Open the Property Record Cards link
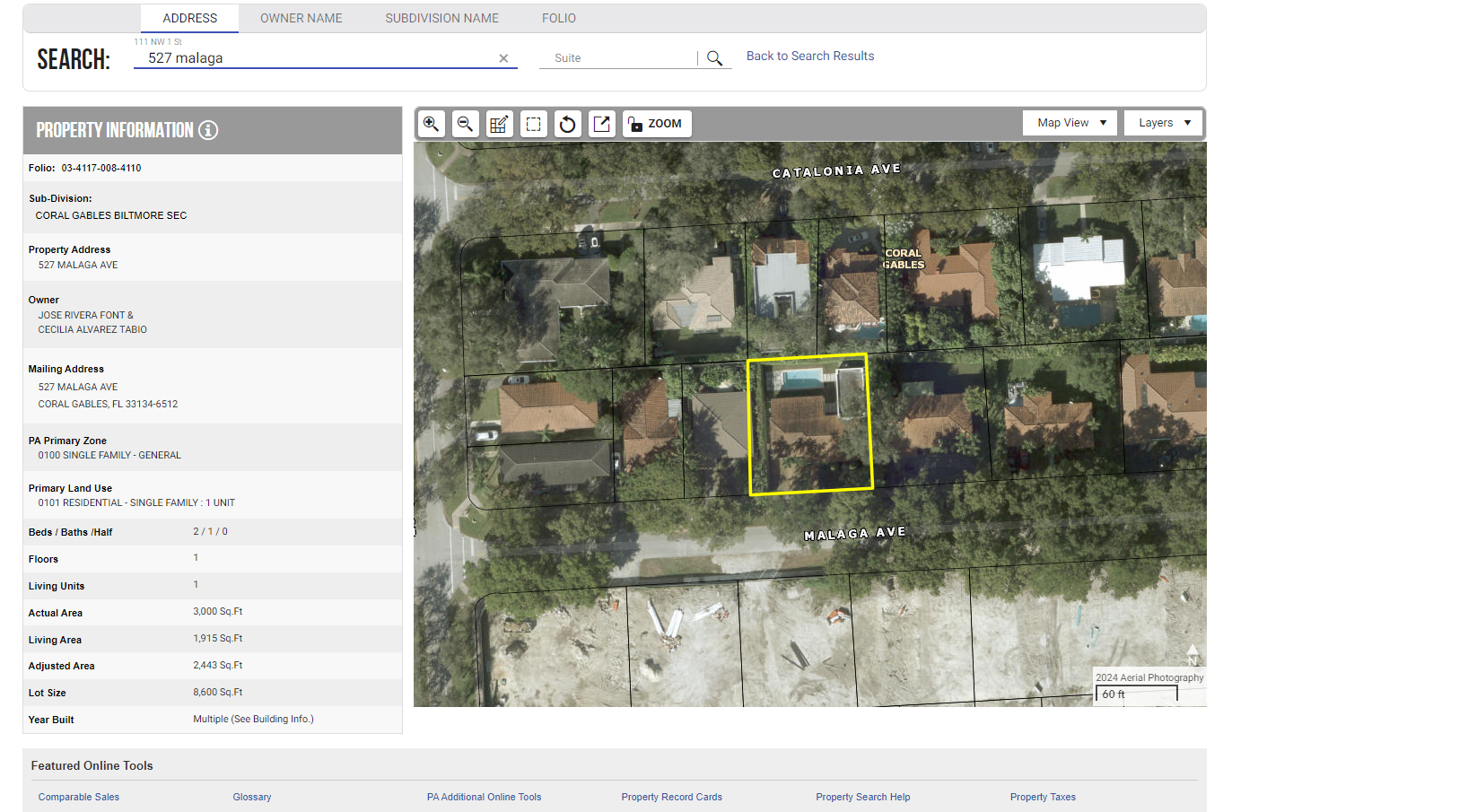 tap(671, 797)
